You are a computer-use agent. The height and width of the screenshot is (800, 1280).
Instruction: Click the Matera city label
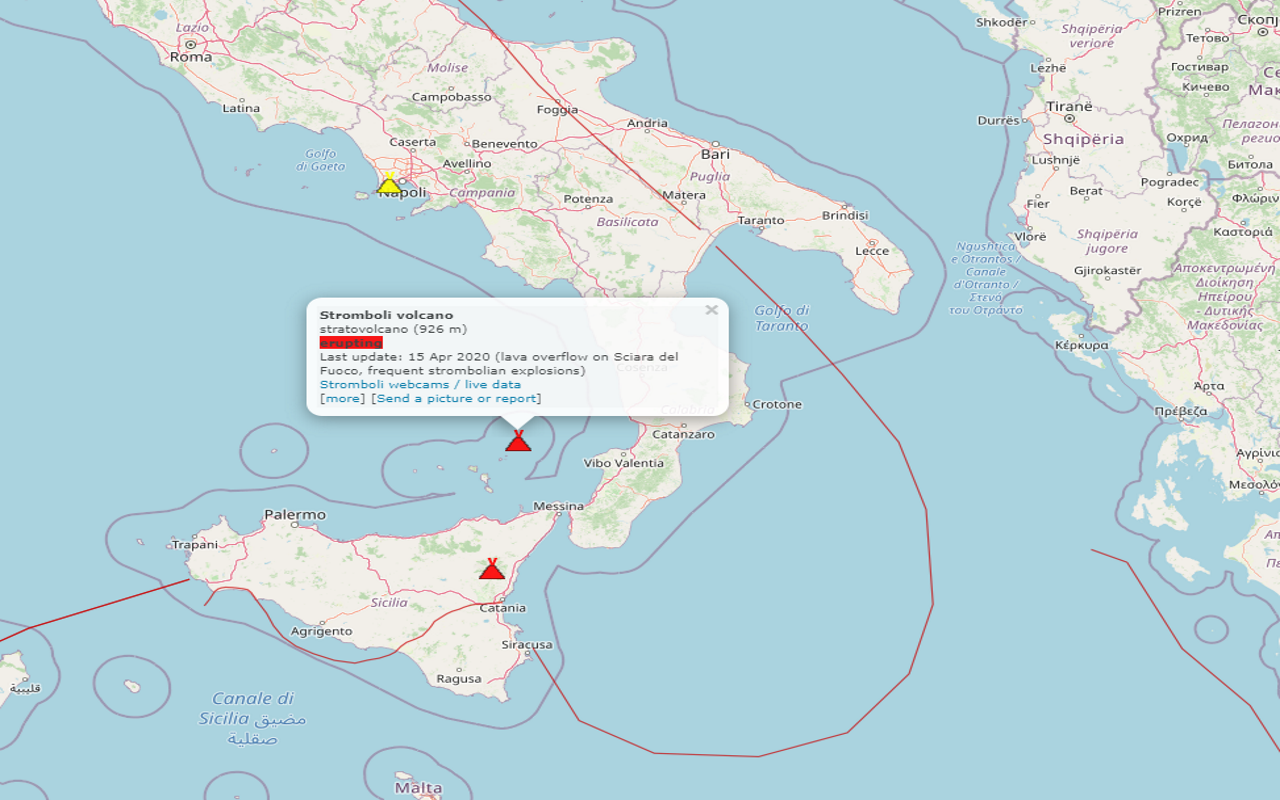684,195
